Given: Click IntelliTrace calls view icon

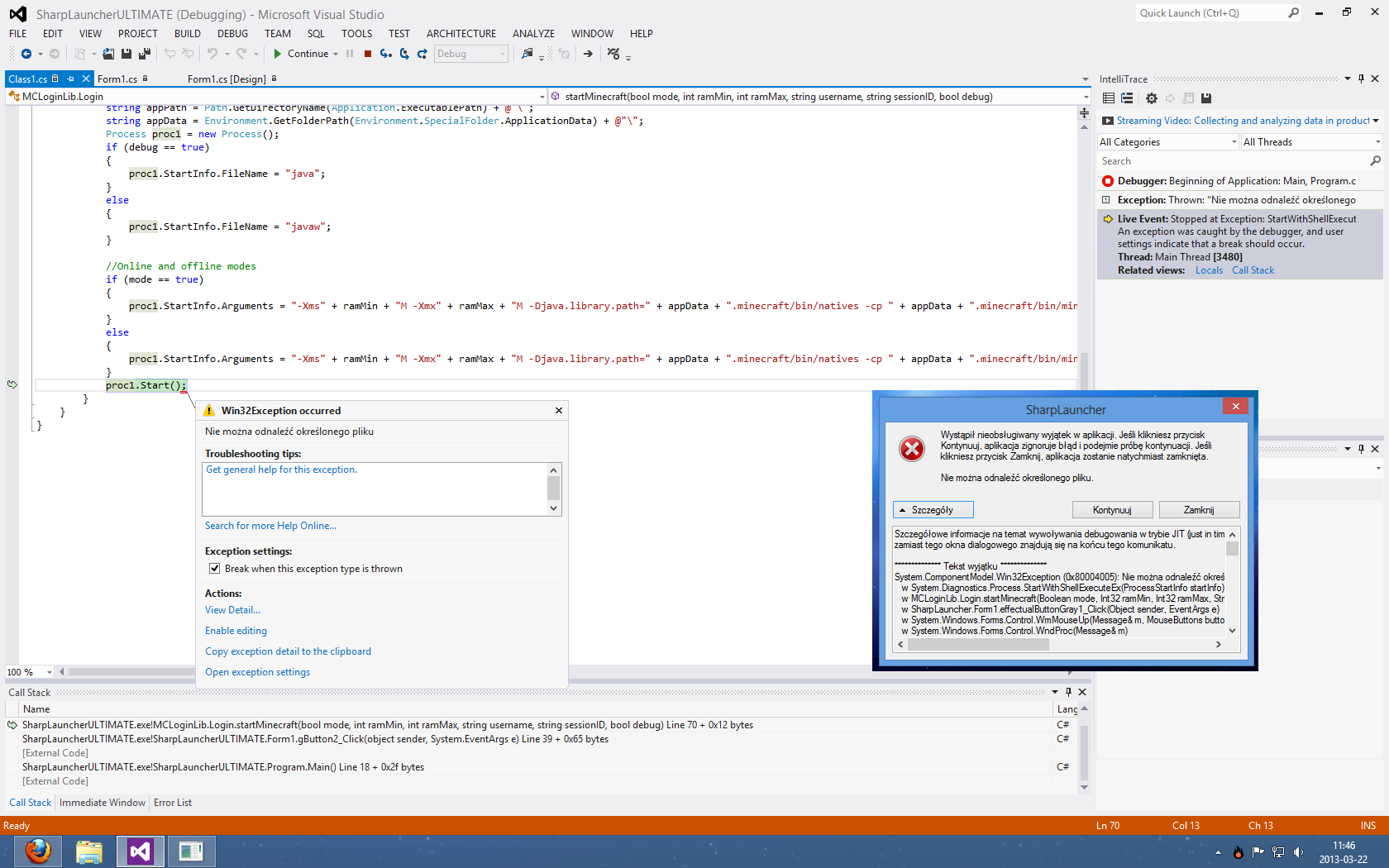Looking at the screenshot, I should (1127, 98).
